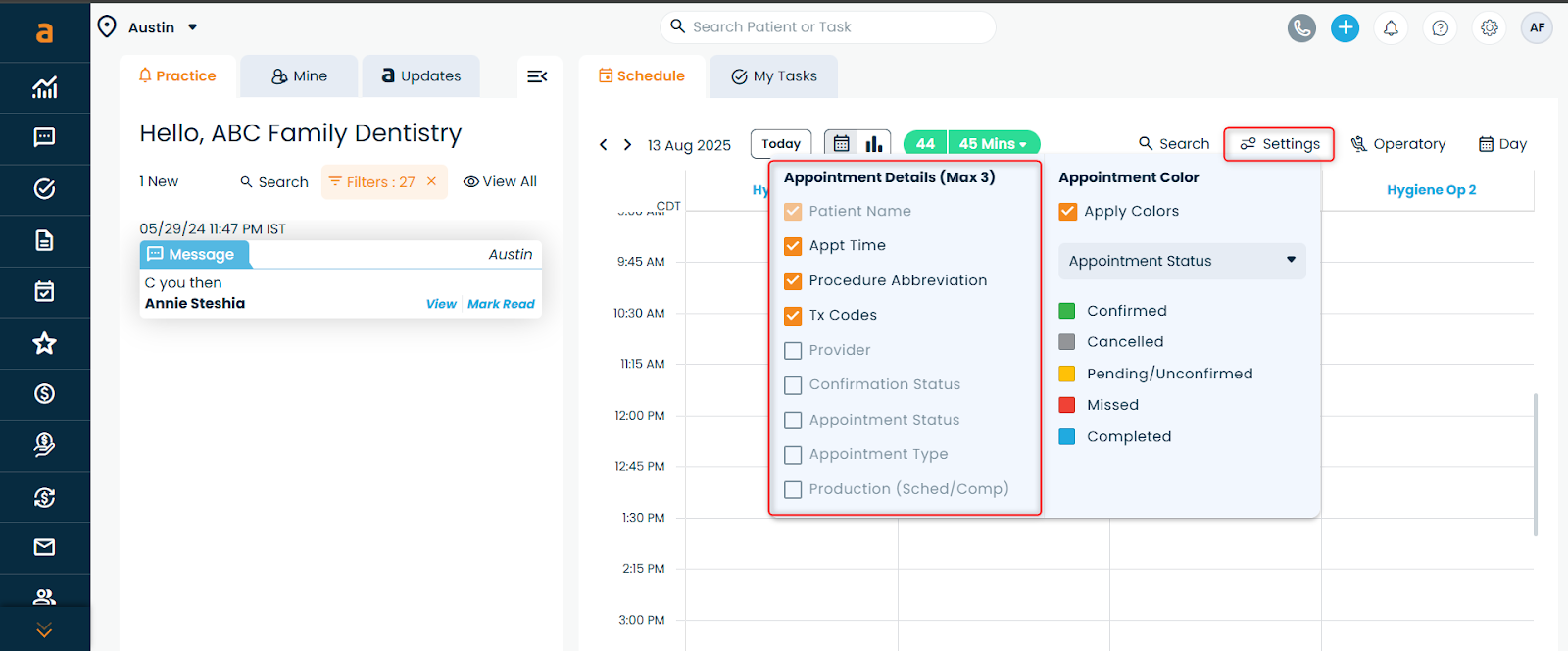Collapse the left panel using the menu icon
1568x651 pixels.
[x=537, y=76]
